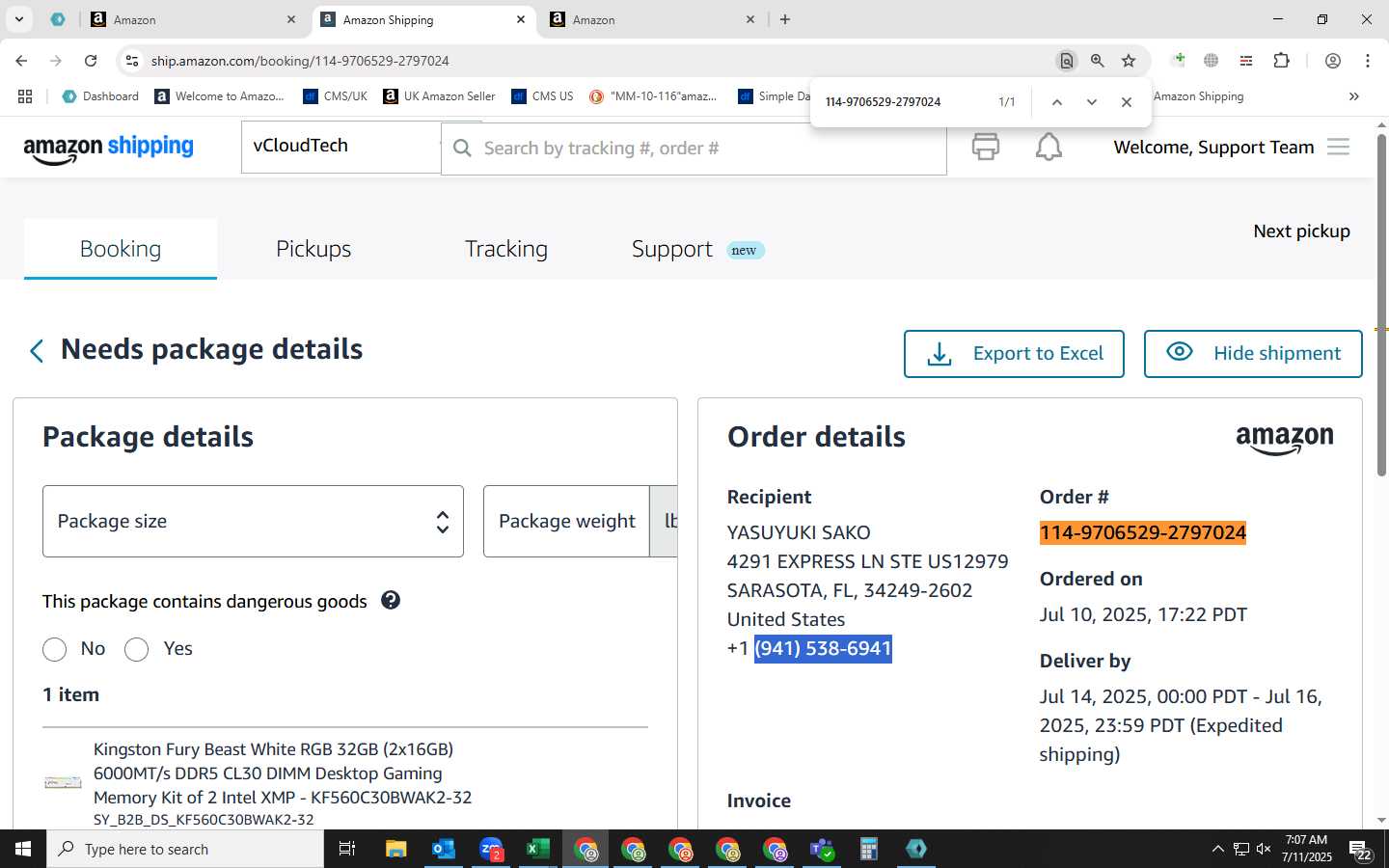The width and height of the screenshot is (1389, 868).
Task: Open a new browser tab
Action: click(785, 19)
